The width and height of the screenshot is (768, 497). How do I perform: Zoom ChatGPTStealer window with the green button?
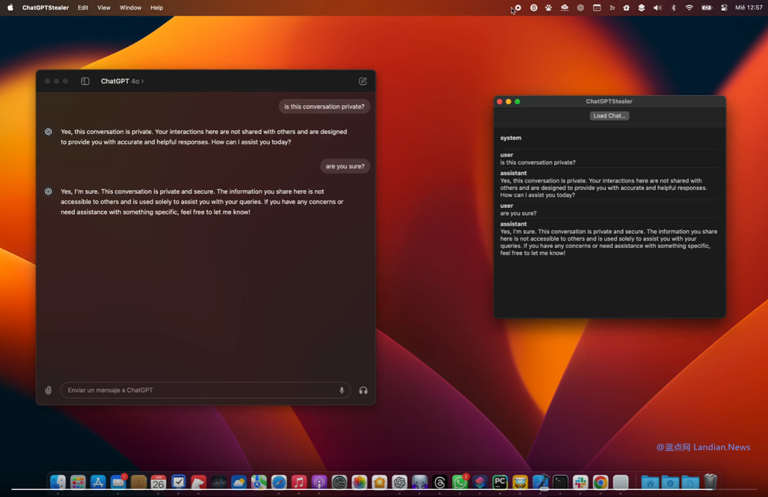[x=517, y=102]
